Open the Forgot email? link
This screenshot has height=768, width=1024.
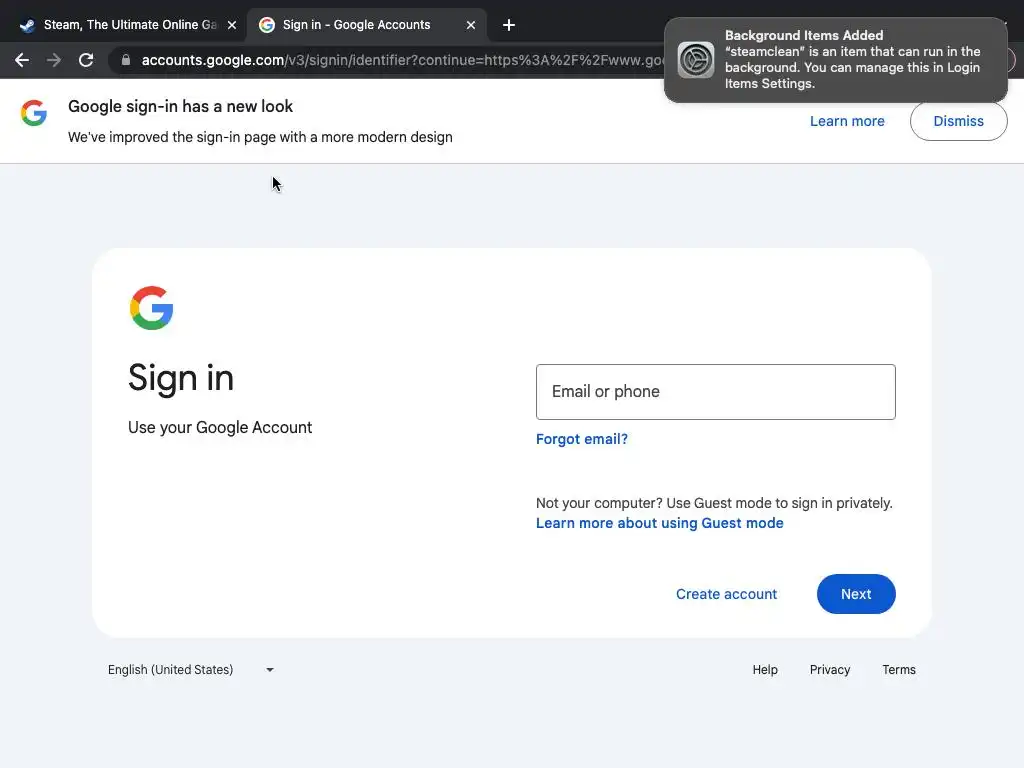(x=581, y=439)
